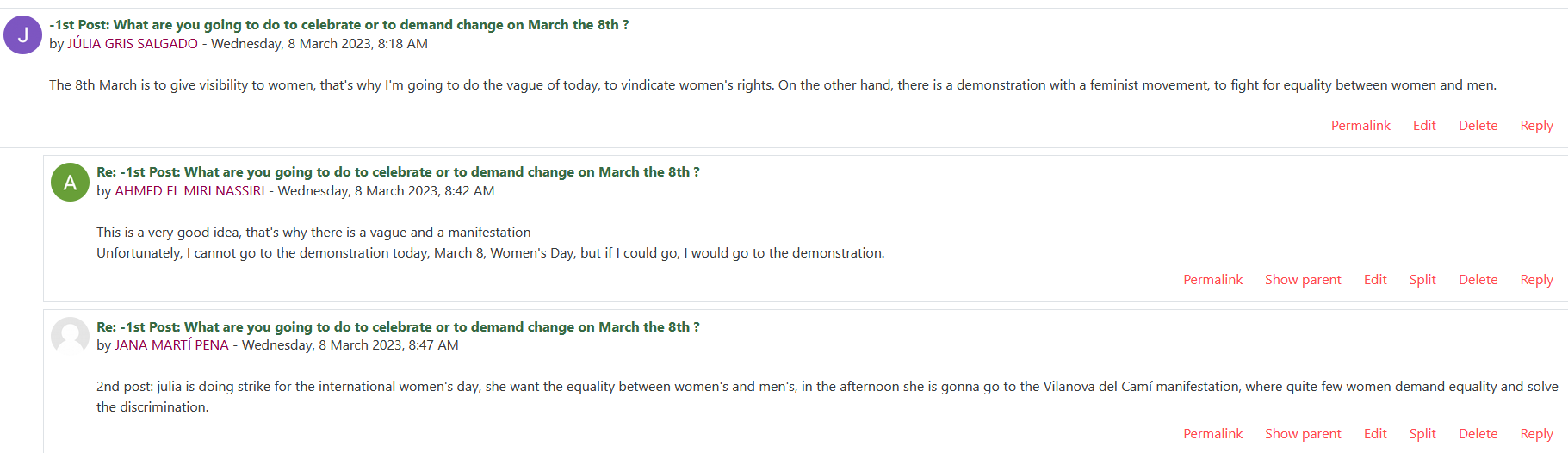Viewport: 1568px width, 453px height.
Task: Click Jana's default grey profile picture
Action: (x=70, y=337)
